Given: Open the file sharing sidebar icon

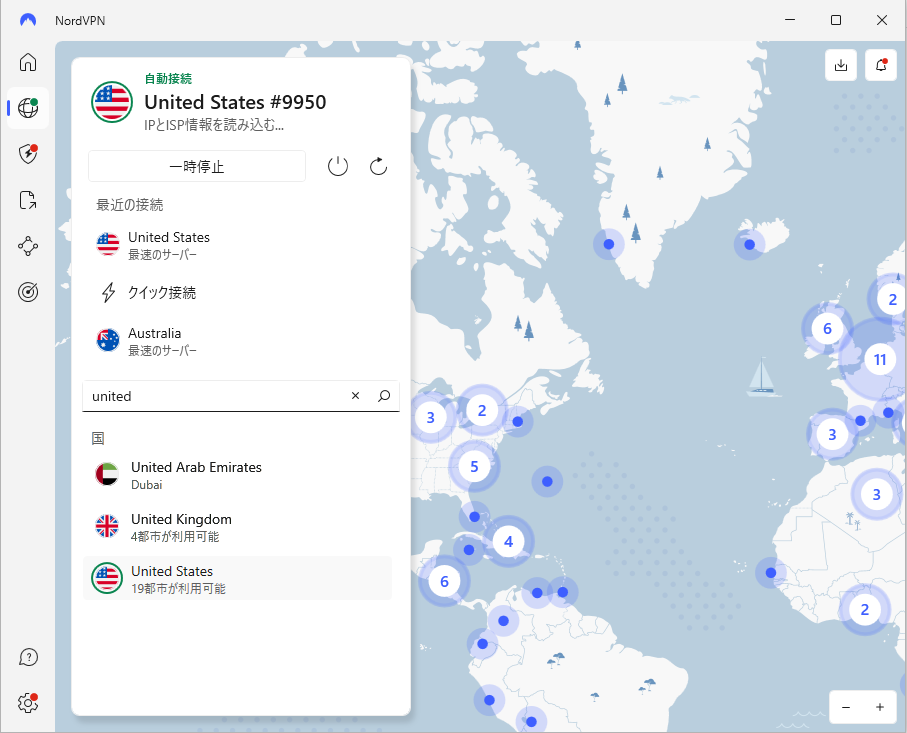Looking at the screenshot, I should point(28,200).
